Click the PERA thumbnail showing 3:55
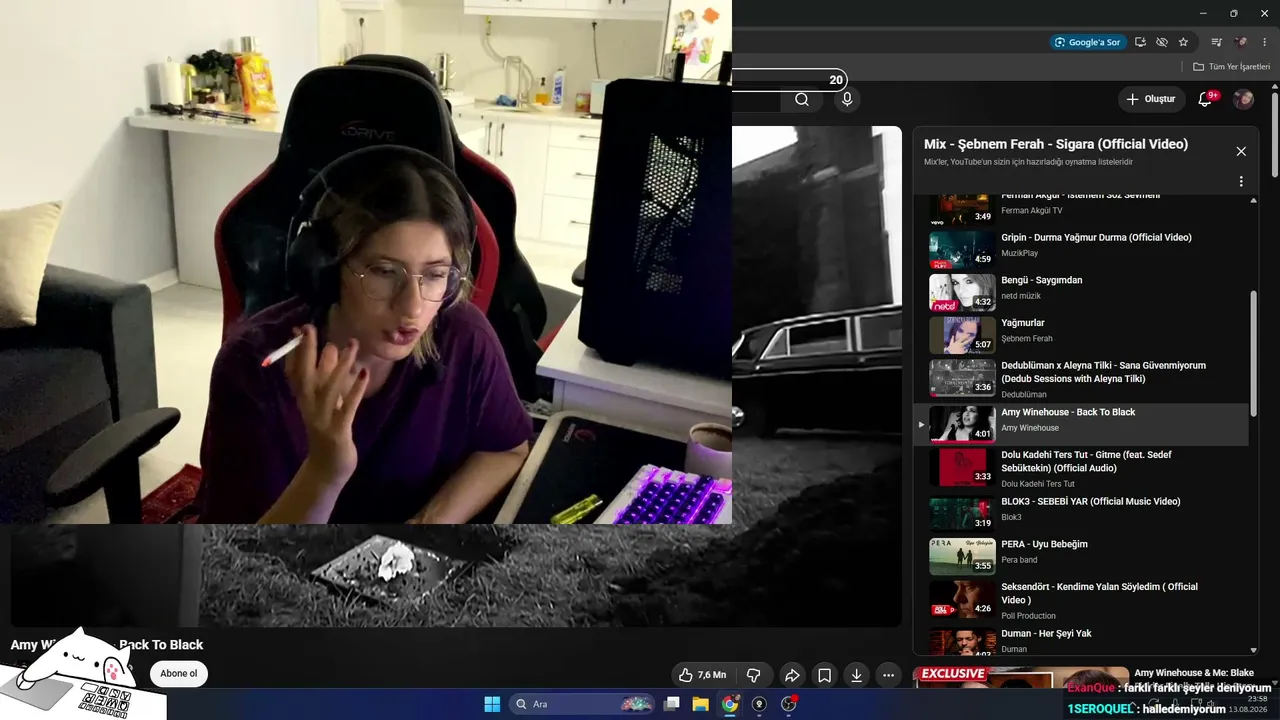The image size is (1280, 720). [962, 555]
